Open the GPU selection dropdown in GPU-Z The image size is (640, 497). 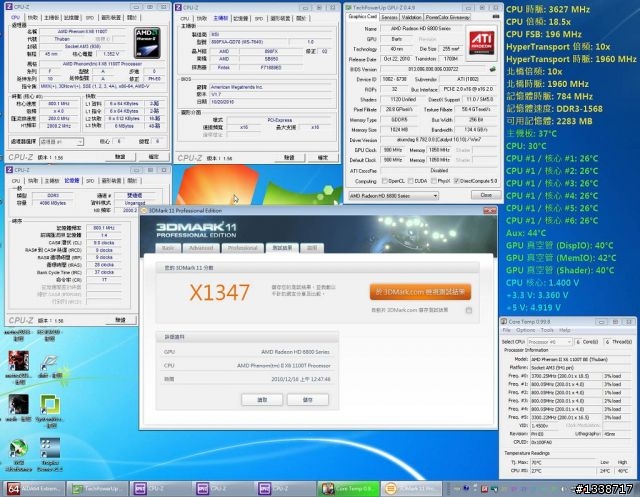point(393,196)
